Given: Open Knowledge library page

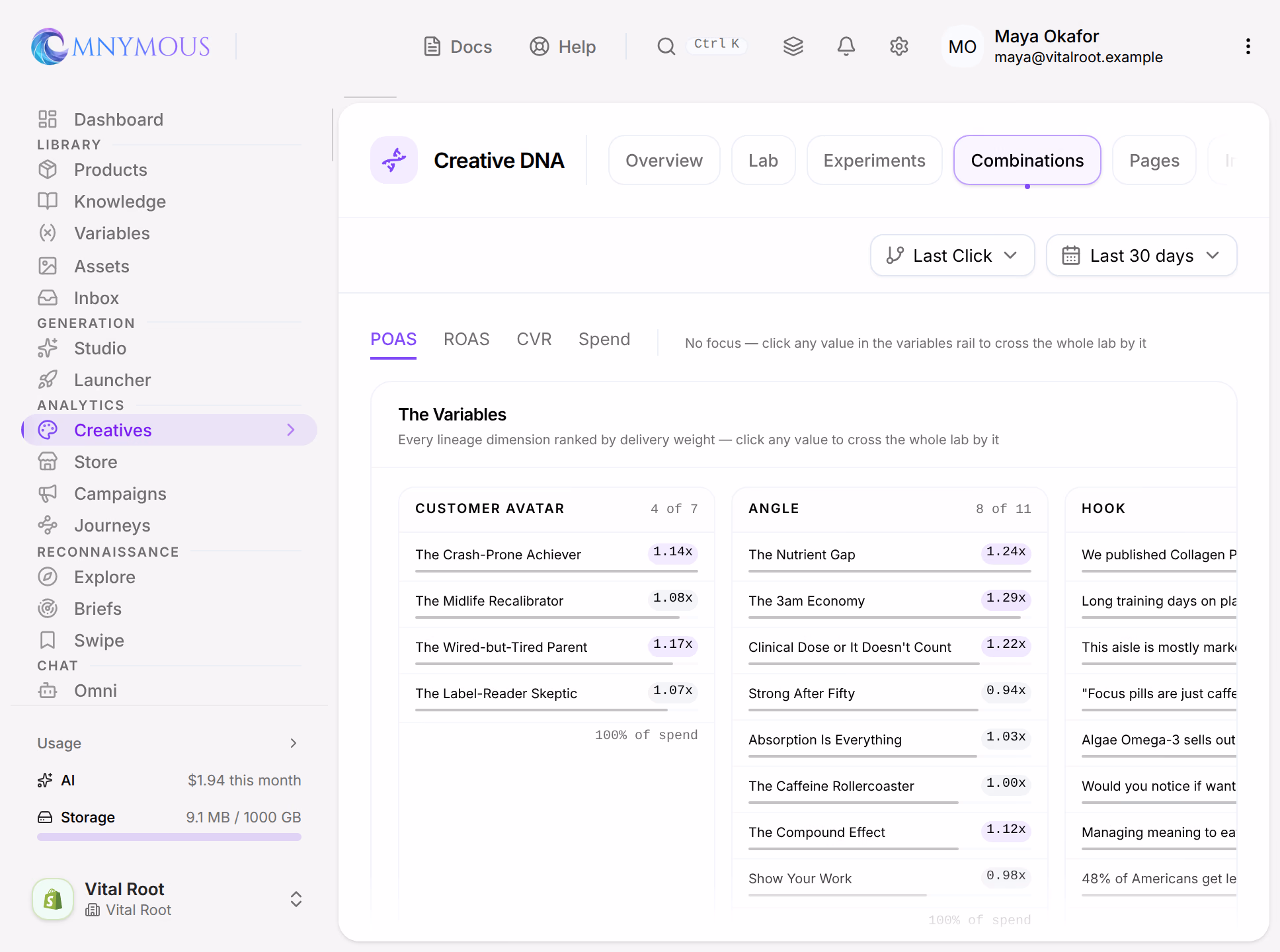Looking at the screenshot, I should (x=169, y=201).
